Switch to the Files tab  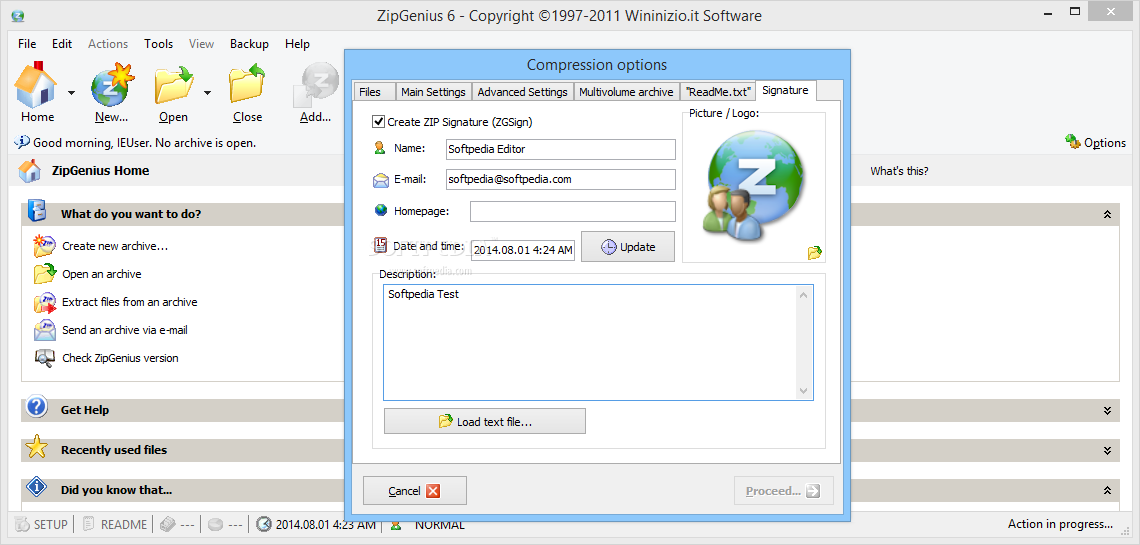(x=374, y=92)
